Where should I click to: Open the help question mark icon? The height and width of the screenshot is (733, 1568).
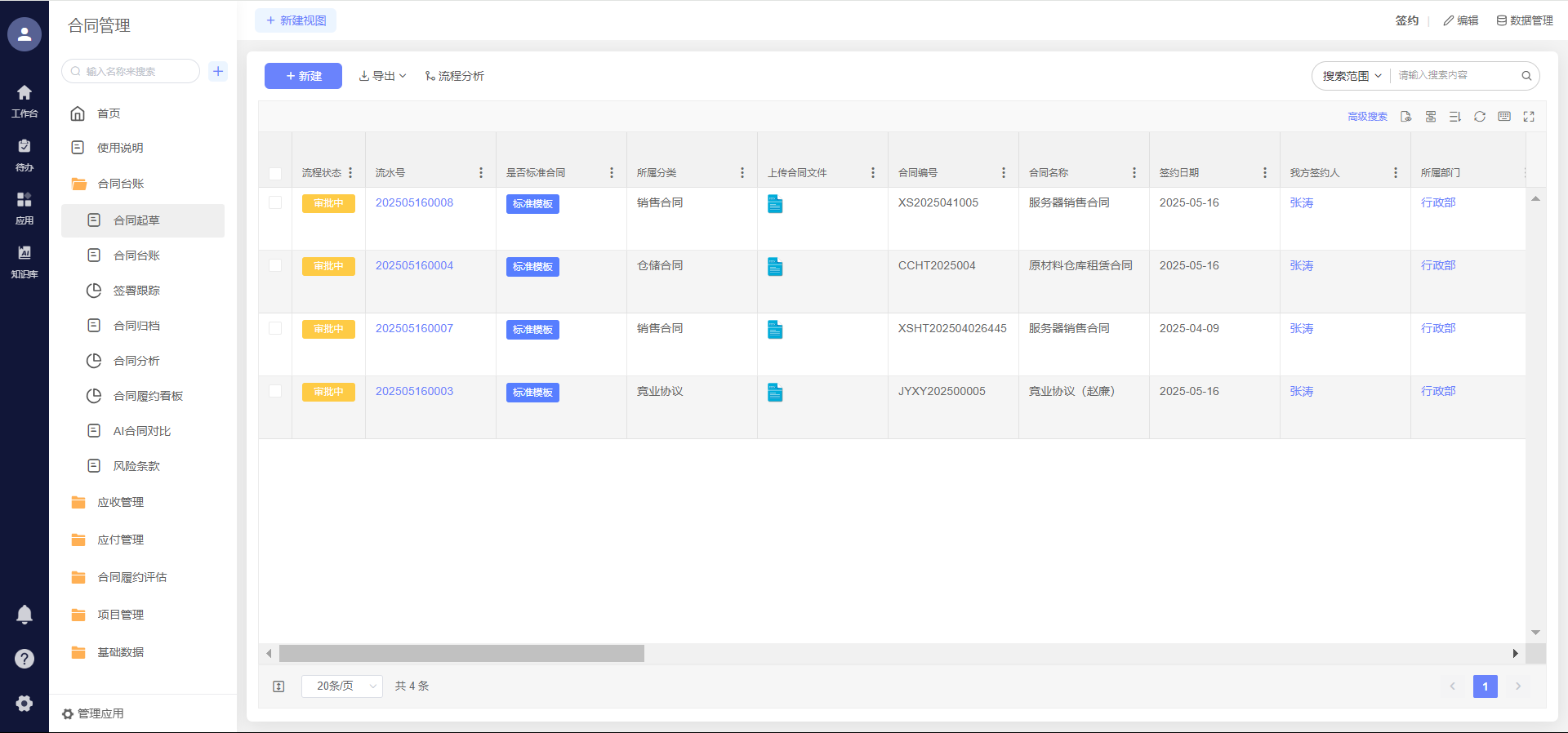[24, 659]
